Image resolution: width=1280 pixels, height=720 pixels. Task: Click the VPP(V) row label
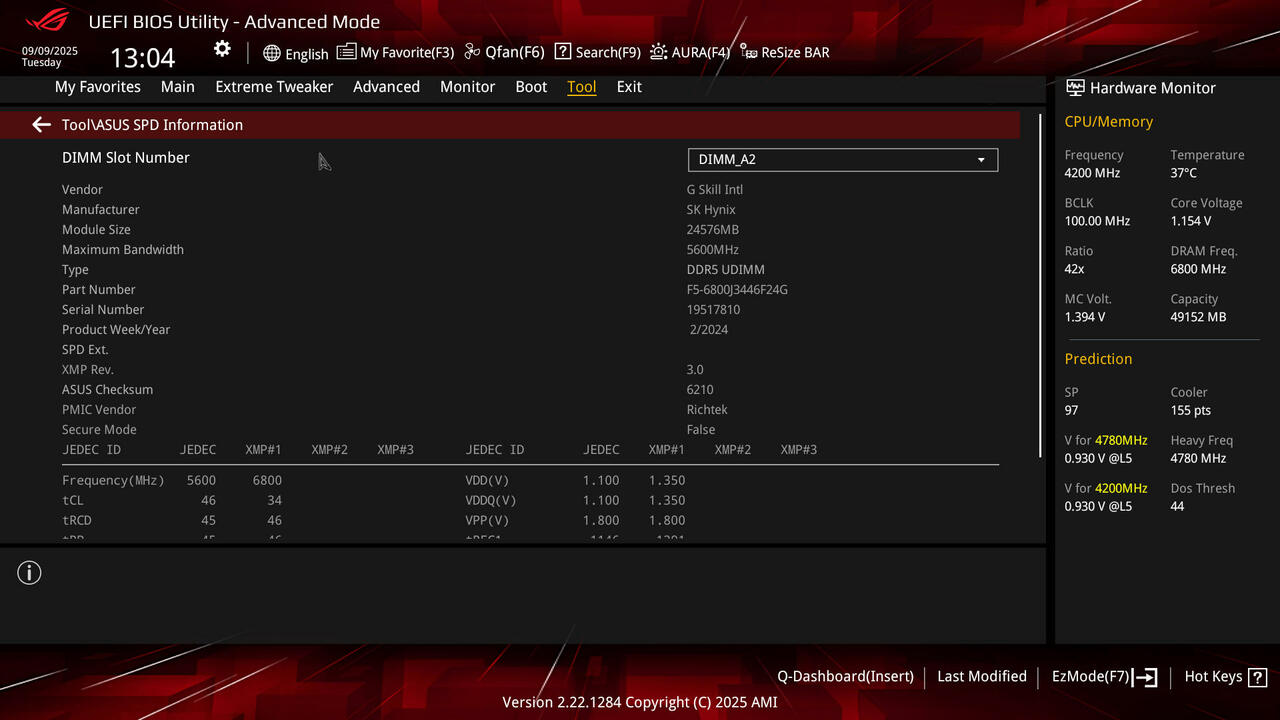[487, 520]
